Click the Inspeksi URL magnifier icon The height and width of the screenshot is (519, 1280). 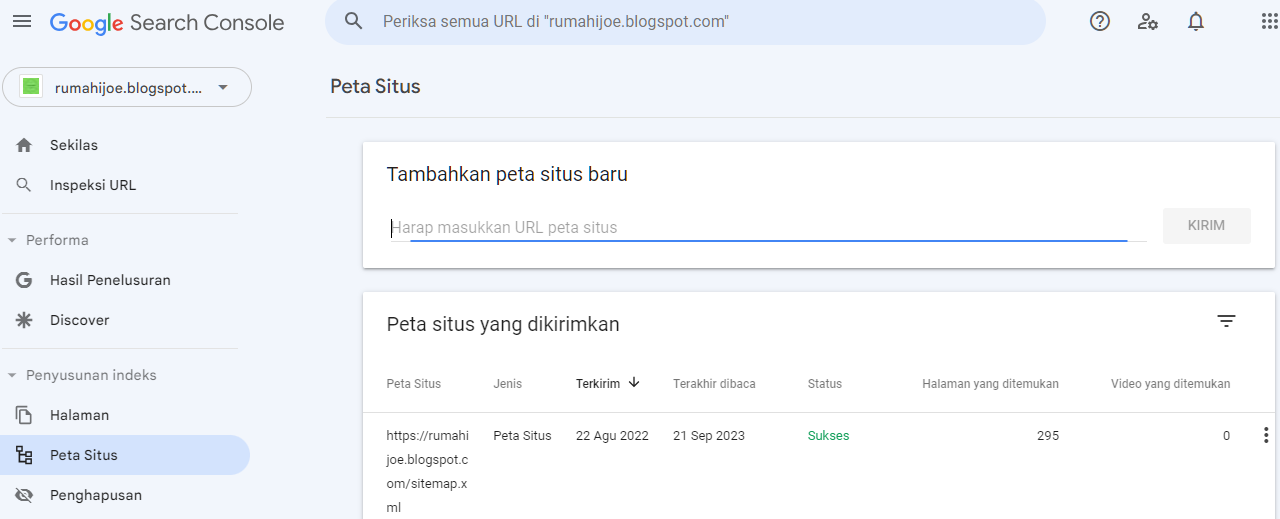click(x=24, y=185)
